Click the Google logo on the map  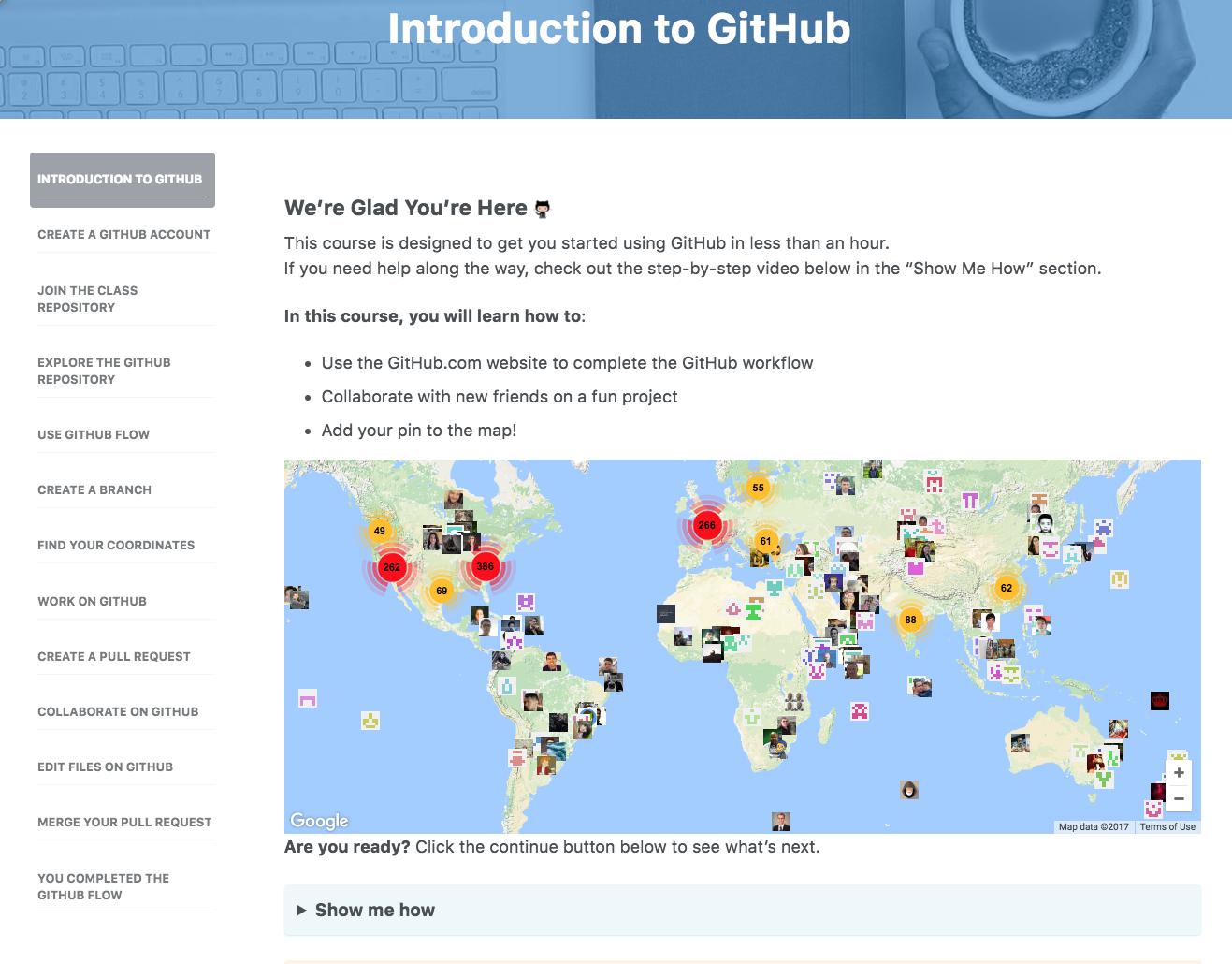coord(319,821)
